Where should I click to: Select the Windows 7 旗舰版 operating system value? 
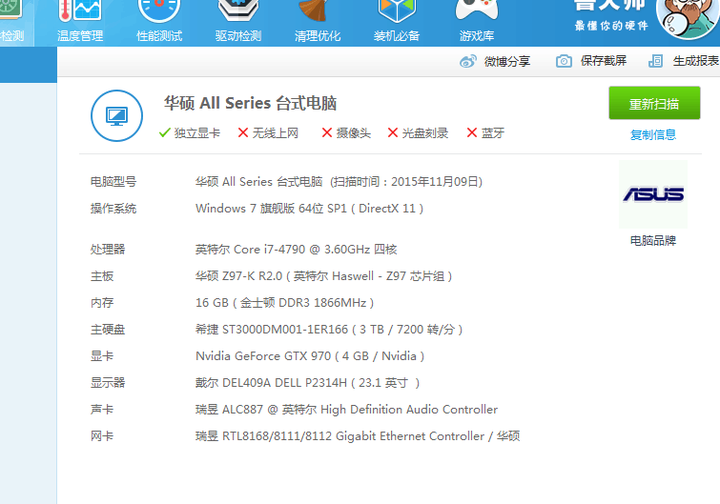pos(309,209)
